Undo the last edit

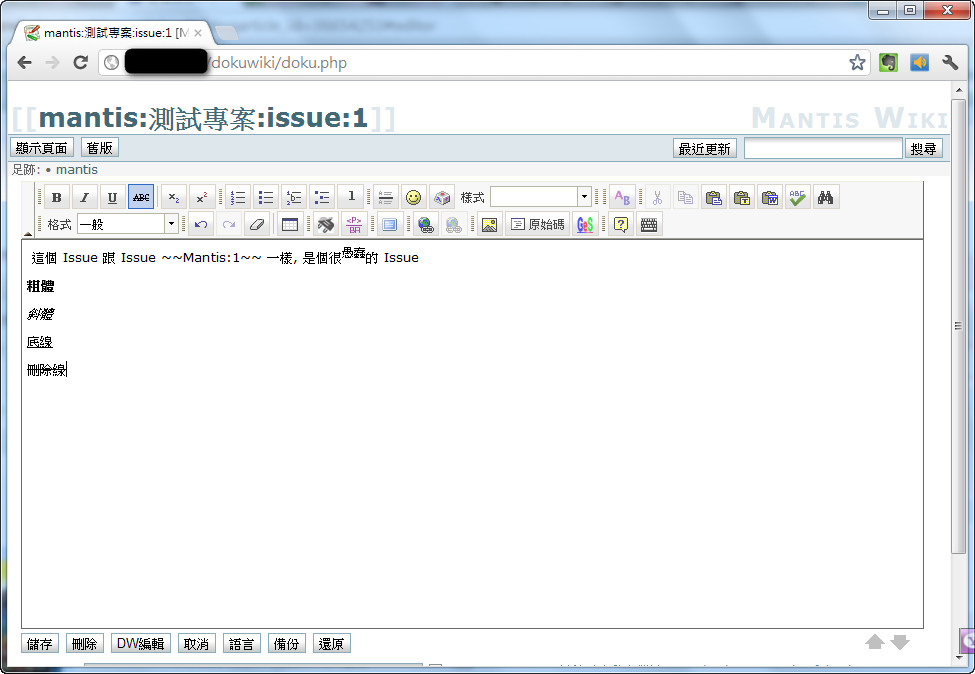[201, 224]
